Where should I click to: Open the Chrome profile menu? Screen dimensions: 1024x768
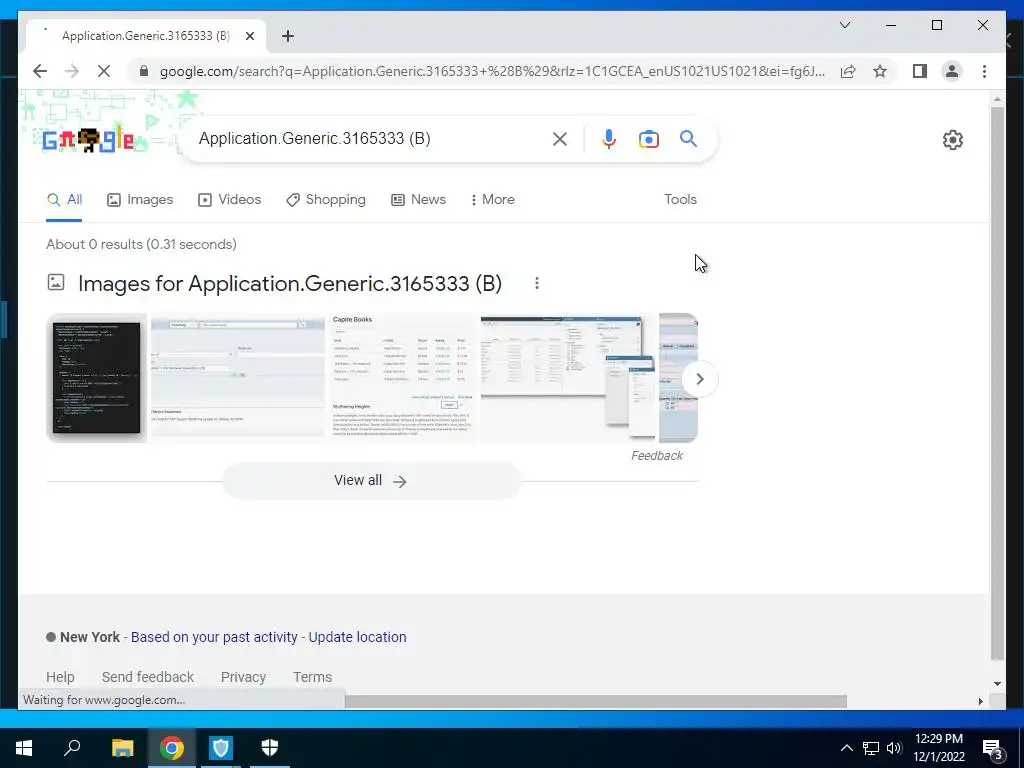tap(952, 71)
